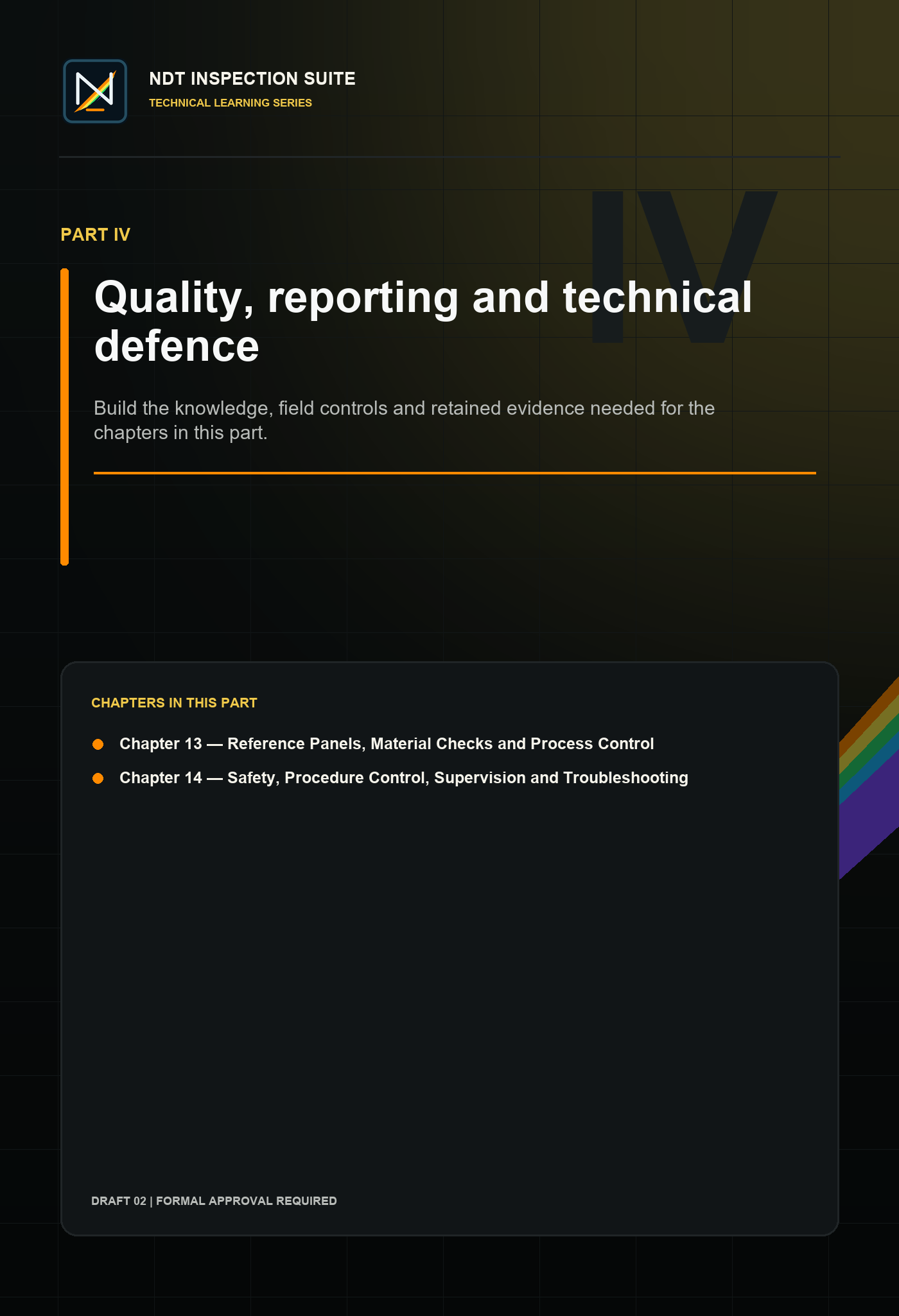Click the orange bullet beside Chapter 13

coord(98,744)
